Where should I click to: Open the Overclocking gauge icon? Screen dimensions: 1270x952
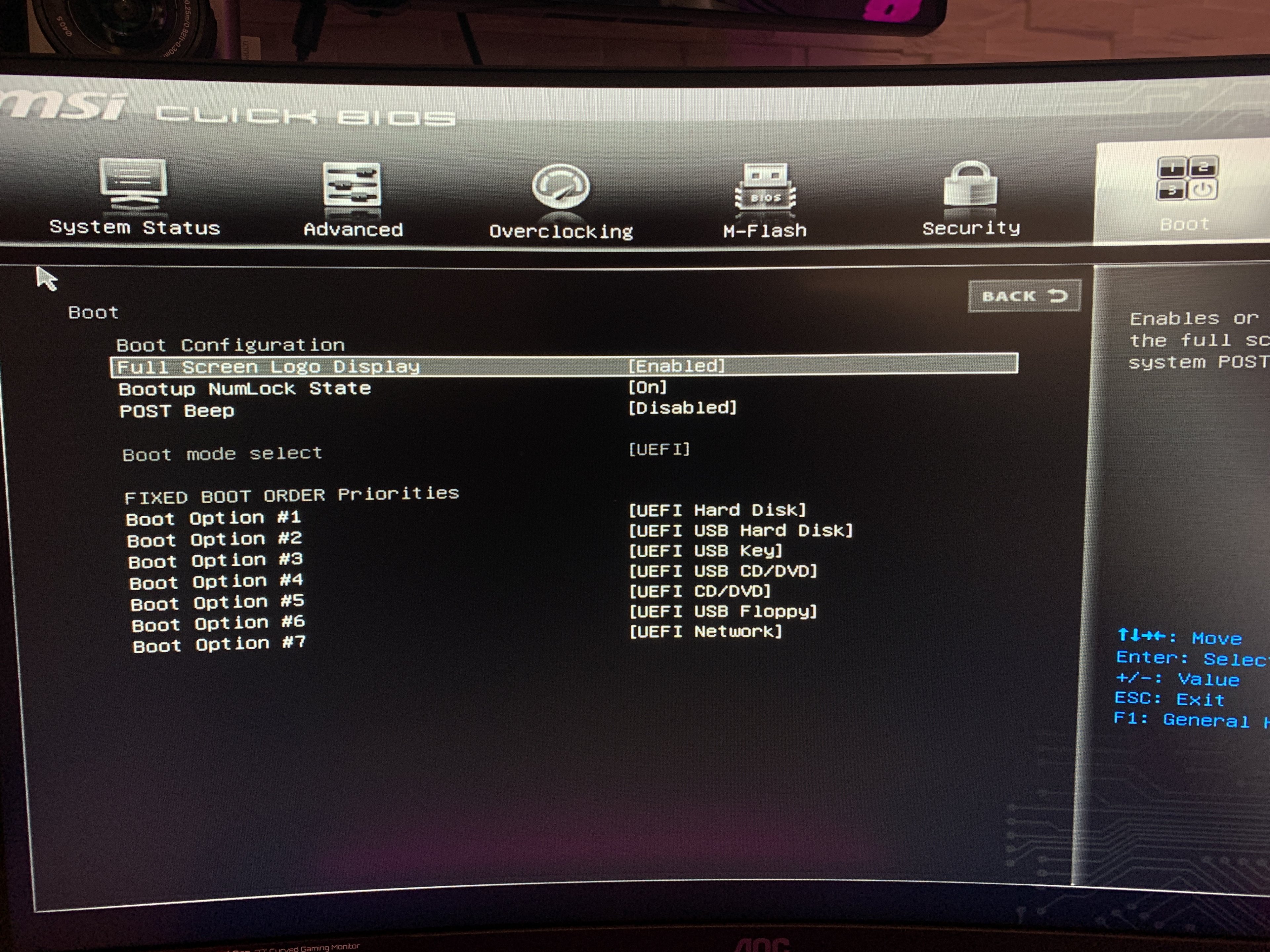tap(560, 187)
